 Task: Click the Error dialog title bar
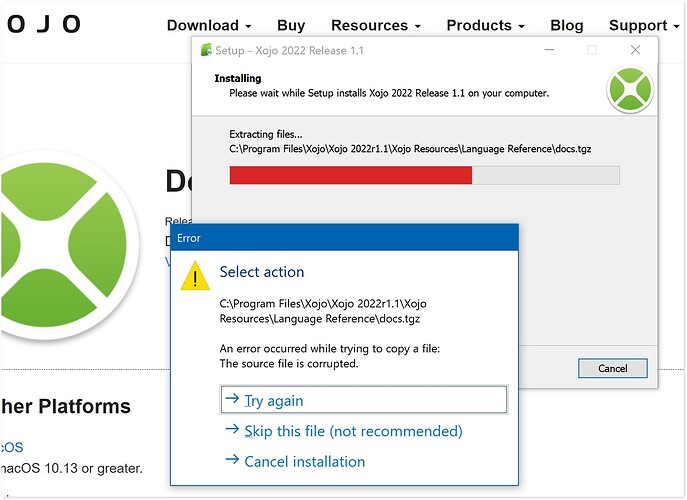[344, 238]
